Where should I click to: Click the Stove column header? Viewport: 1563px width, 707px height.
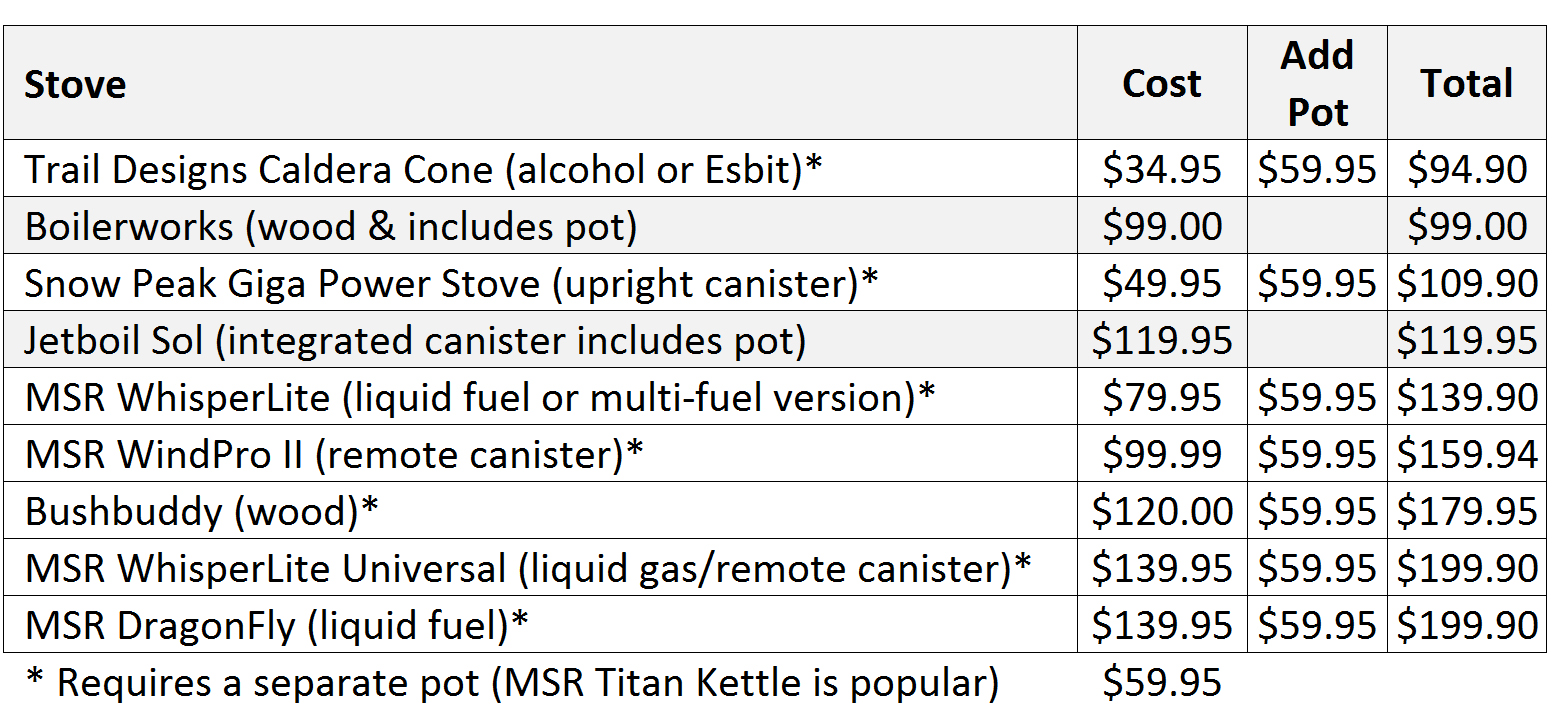pos(76,84)
